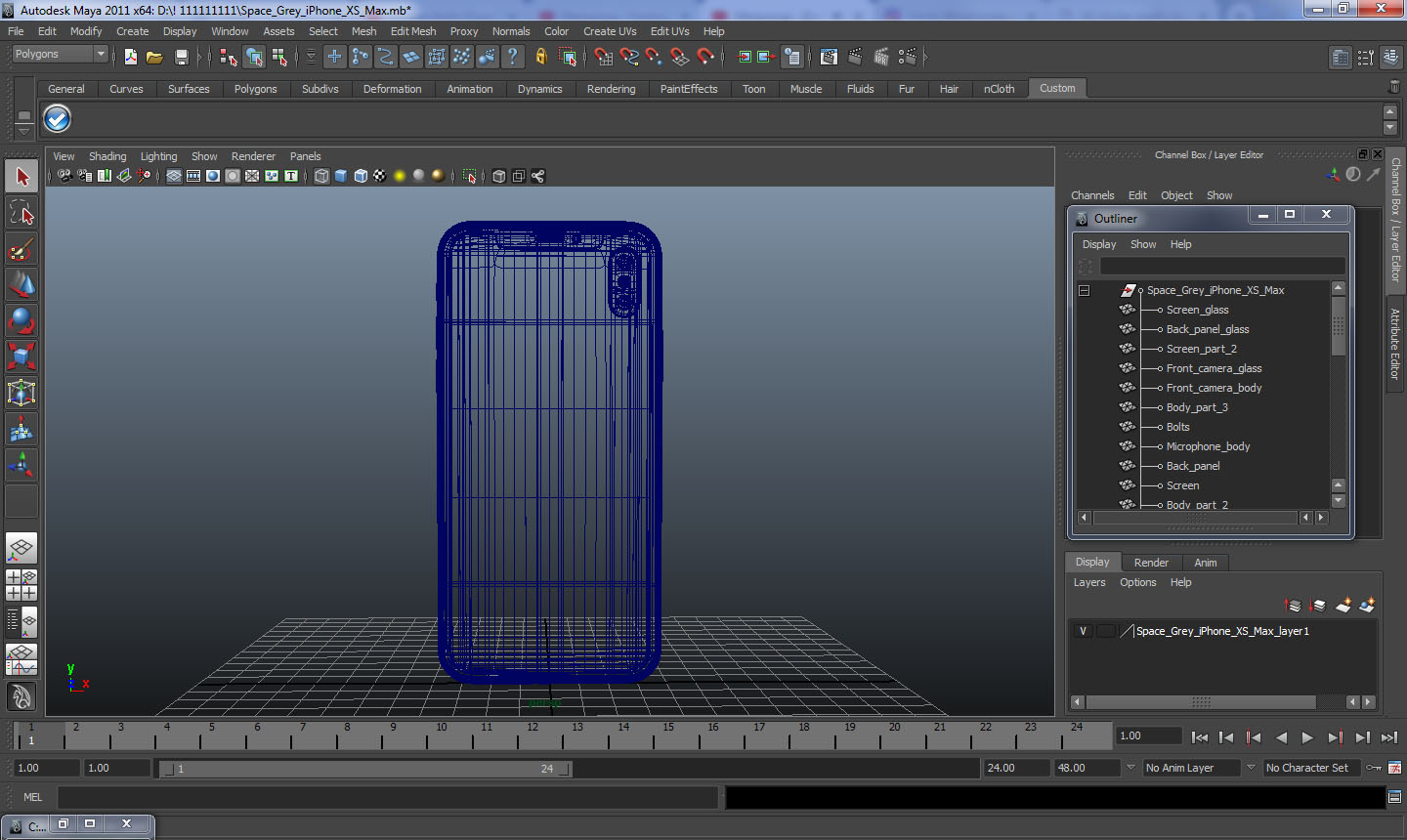Toggle display type box of iPhone layer
This screenshot has height=840, width=1407.
point(1105,631)
